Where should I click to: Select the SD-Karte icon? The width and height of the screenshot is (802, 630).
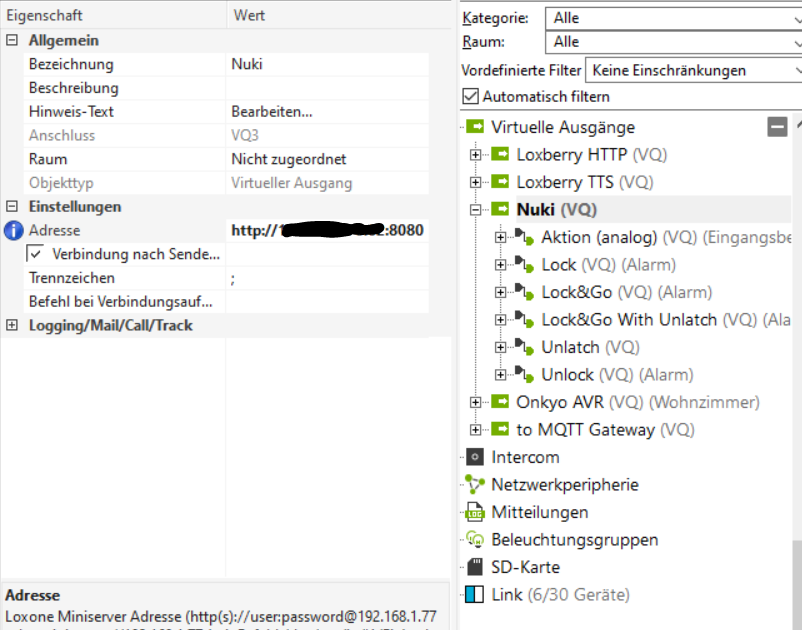coord(475,567)
